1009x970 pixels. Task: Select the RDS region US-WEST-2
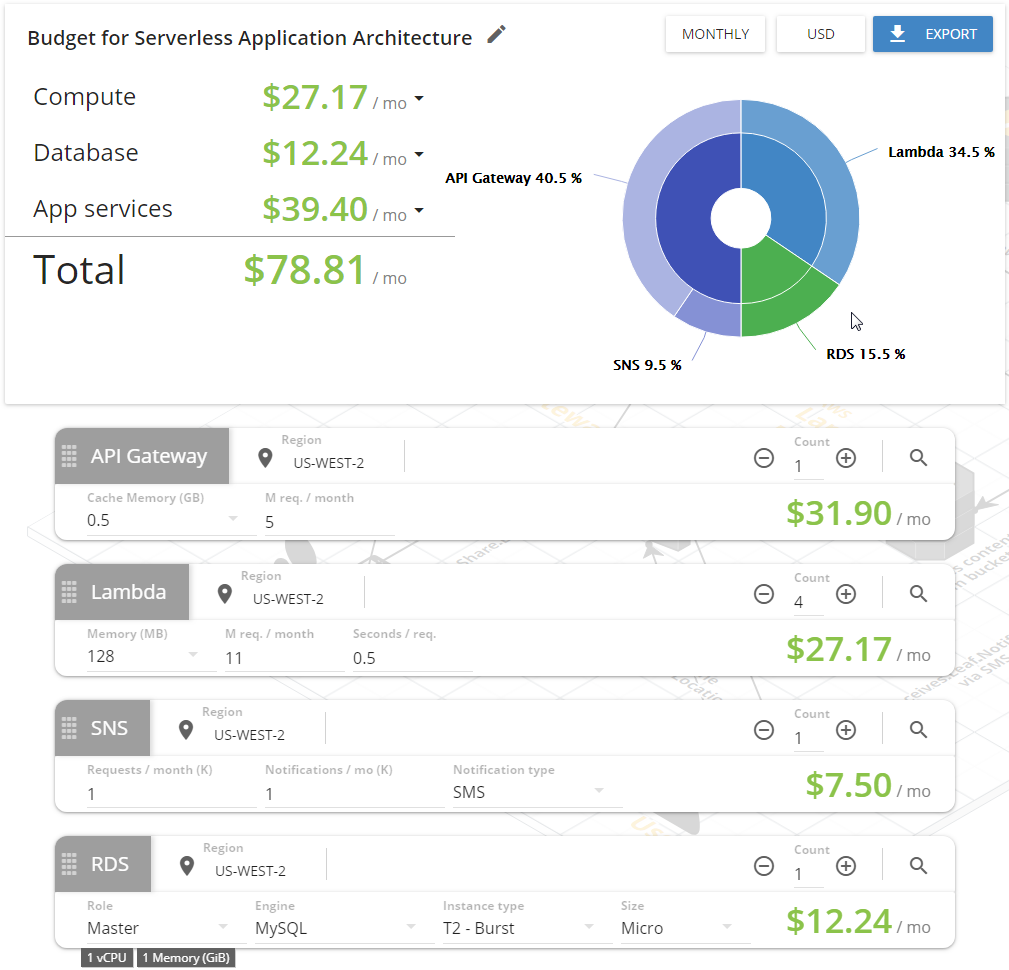(250, 871)
